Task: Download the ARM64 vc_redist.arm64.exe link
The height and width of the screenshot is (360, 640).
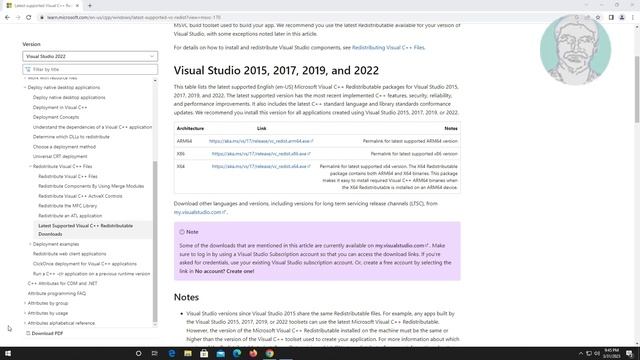Action: pyautogui.click(x=261, y=141)
